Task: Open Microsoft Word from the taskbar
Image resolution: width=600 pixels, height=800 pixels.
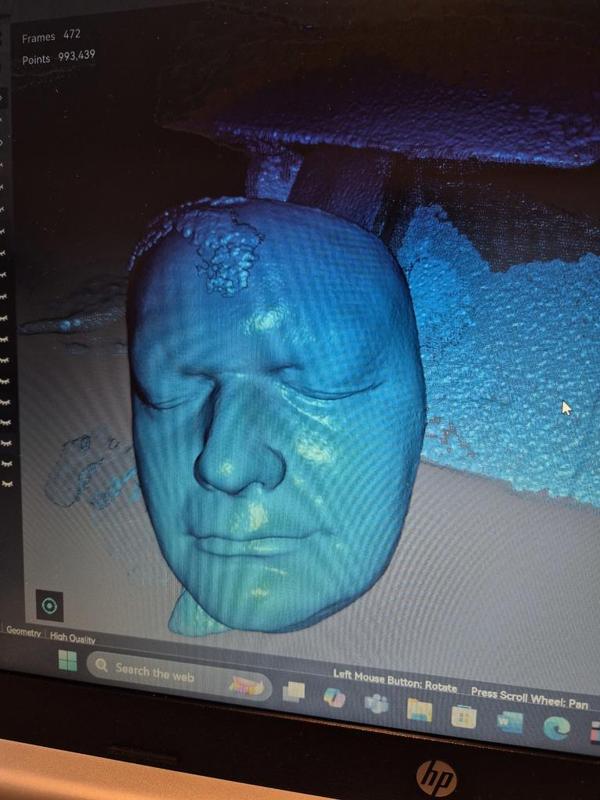Action: [x=510, y=723]
